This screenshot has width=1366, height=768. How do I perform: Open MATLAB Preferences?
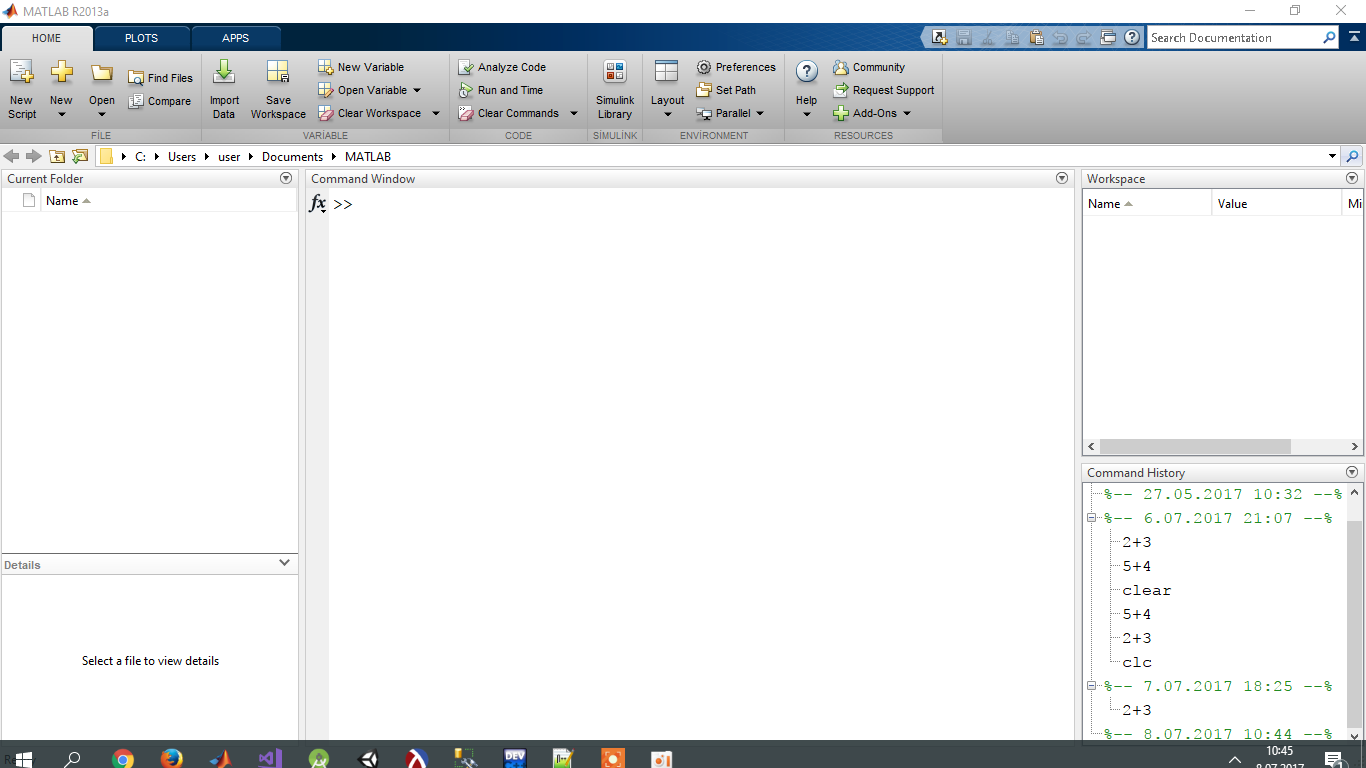736,67
